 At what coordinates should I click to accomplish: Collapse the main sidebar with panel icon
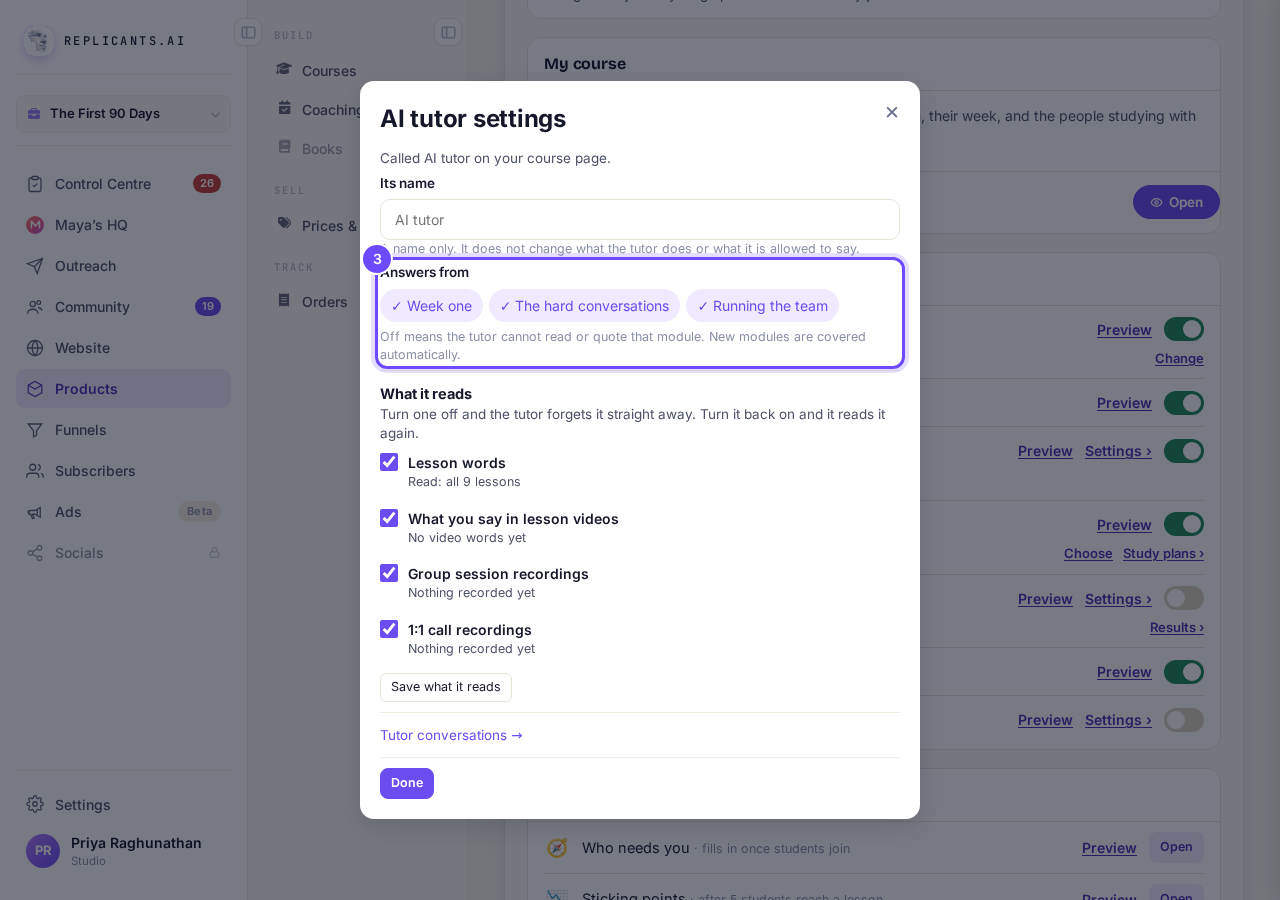[248, 32]
